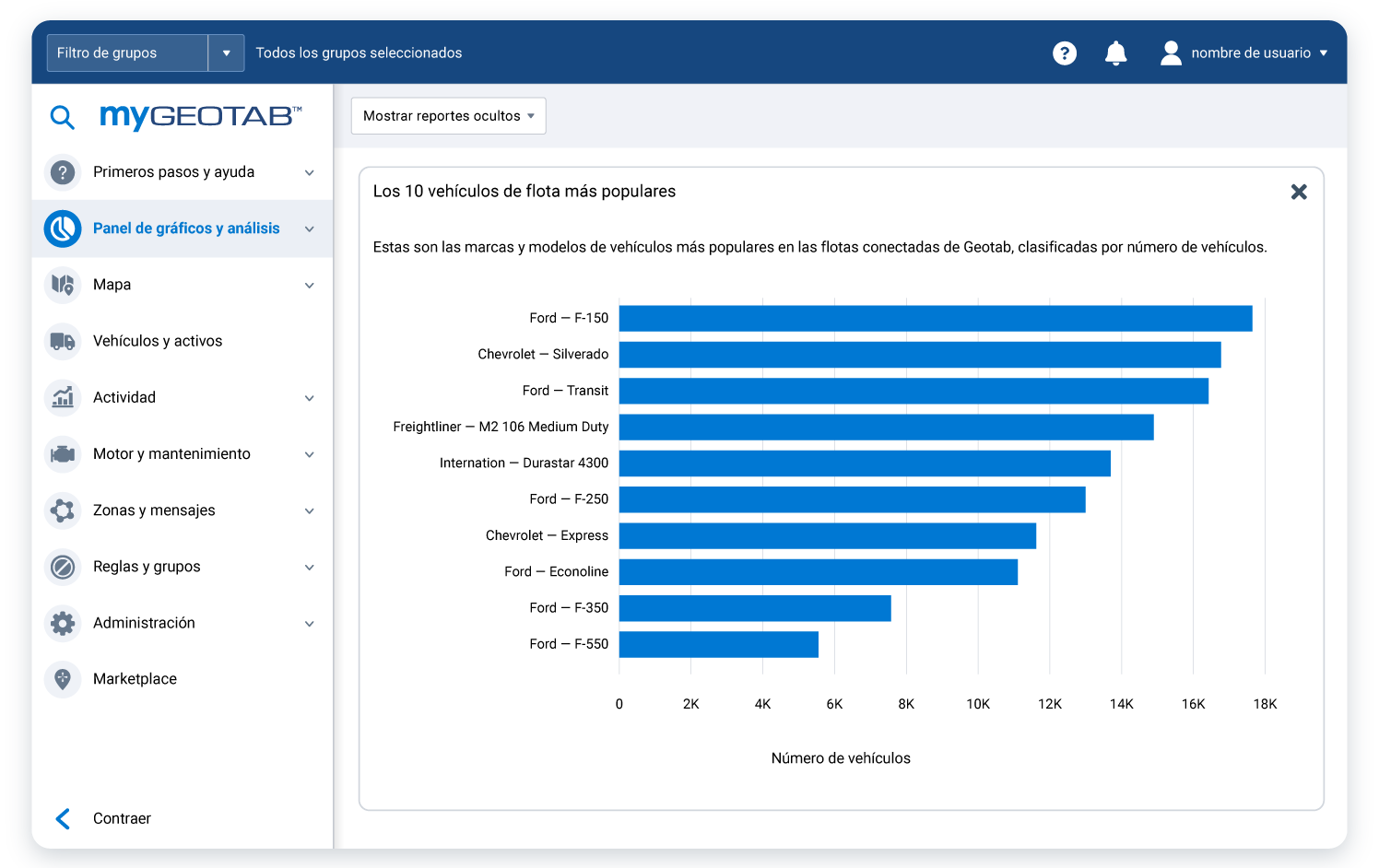
Task: Click the Ford F-550 bar
Action: 719,645
